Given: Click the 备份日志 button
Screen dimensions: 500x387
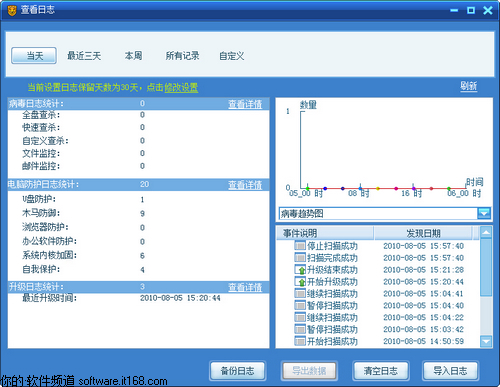Looking at the screenshot, I should pos(238,371).
